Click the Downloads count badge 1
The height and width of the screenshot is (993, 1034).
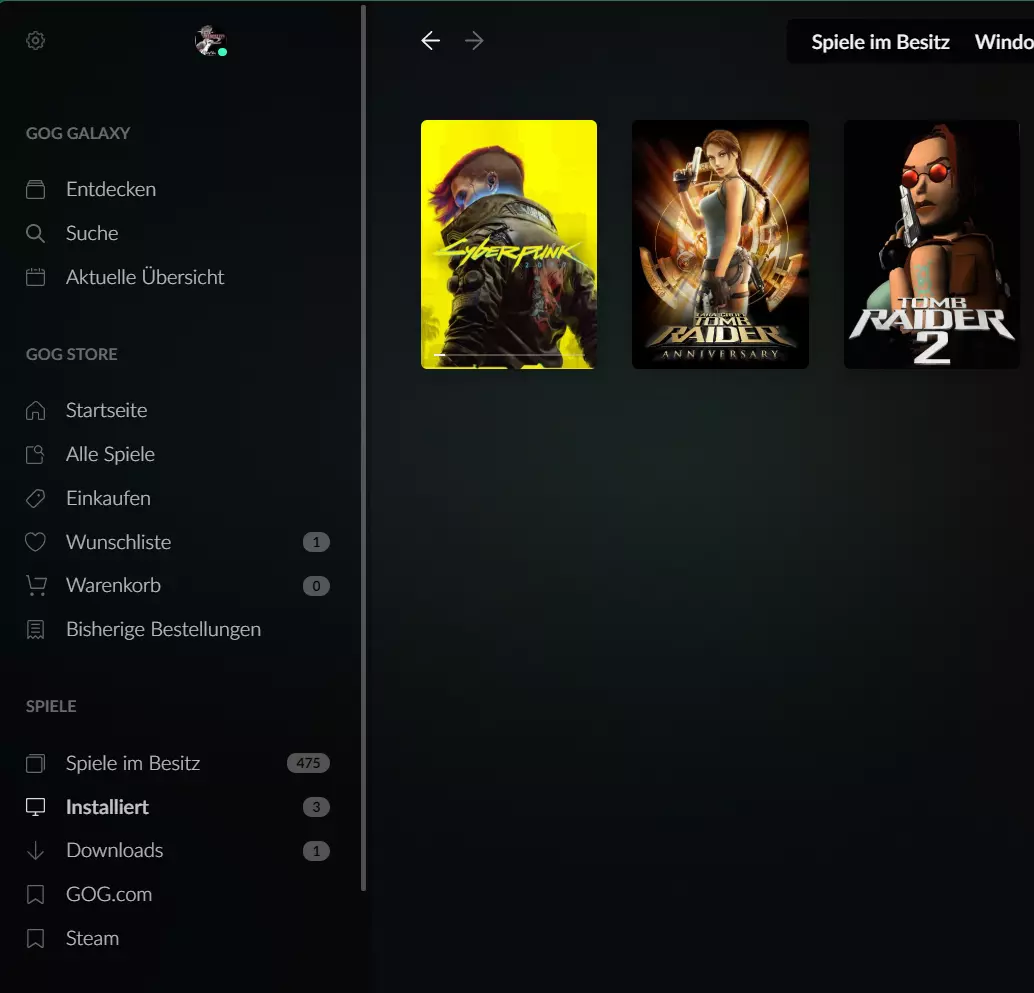pos(317,851)
